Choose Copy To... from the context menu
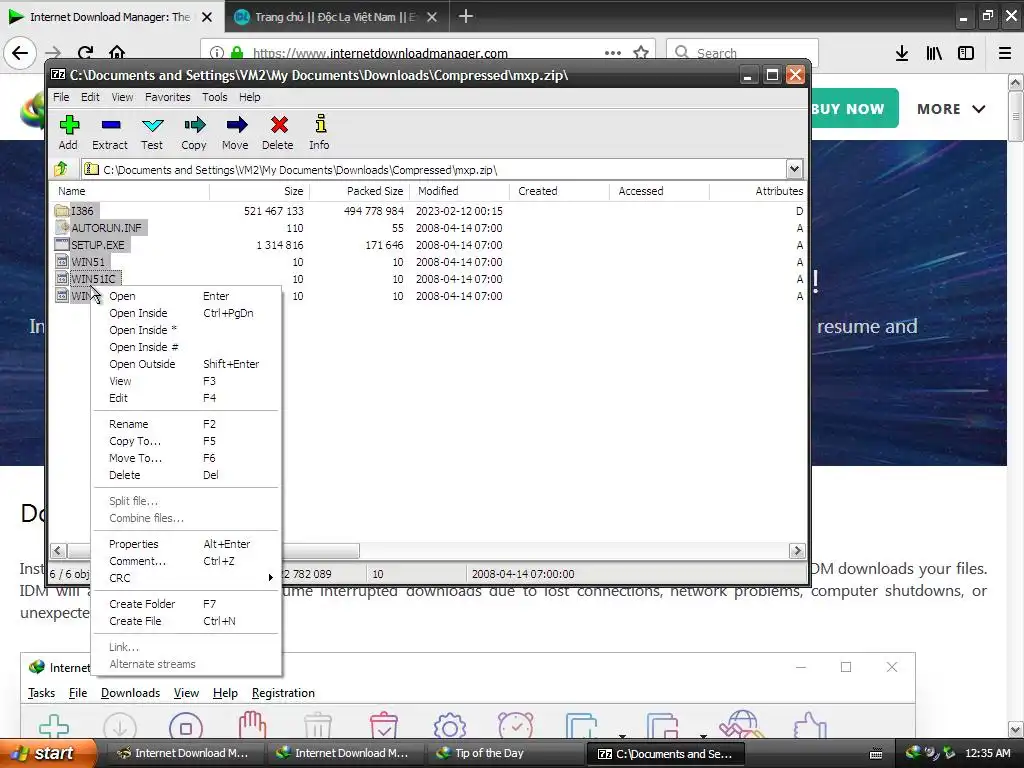Image resolution: width=1024 pixels, height=768 pixels. (186, 441)
